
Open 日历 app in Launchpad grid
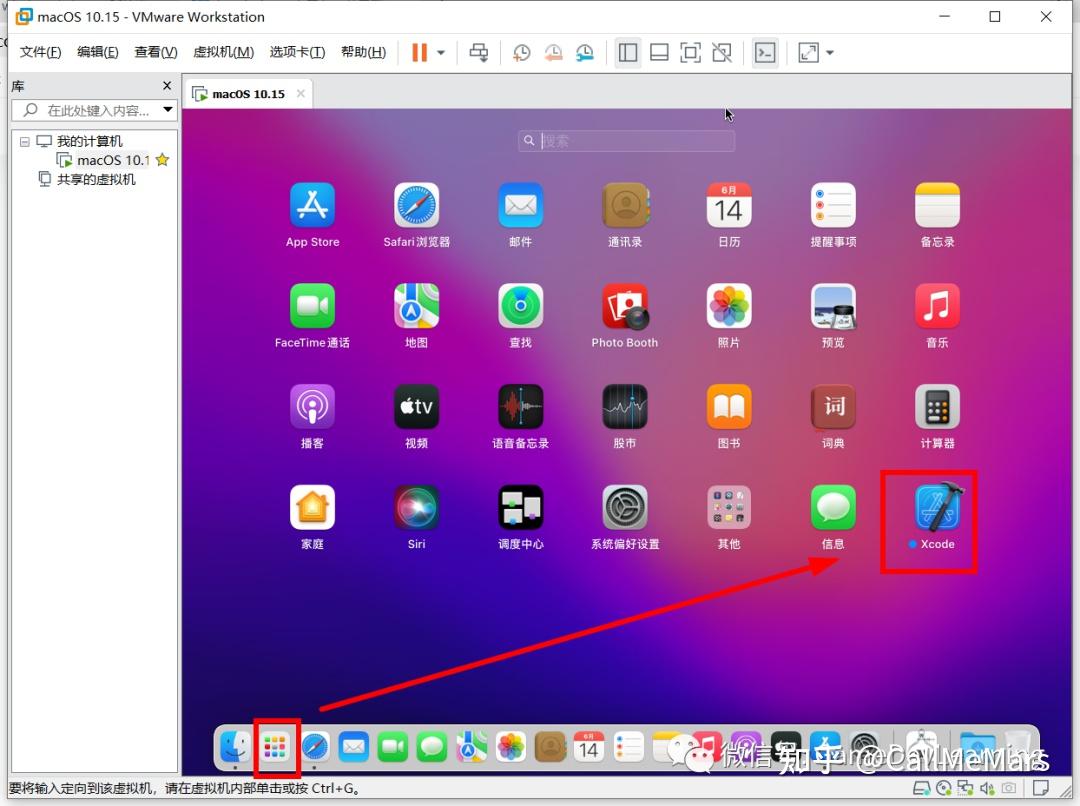(729, 205)
